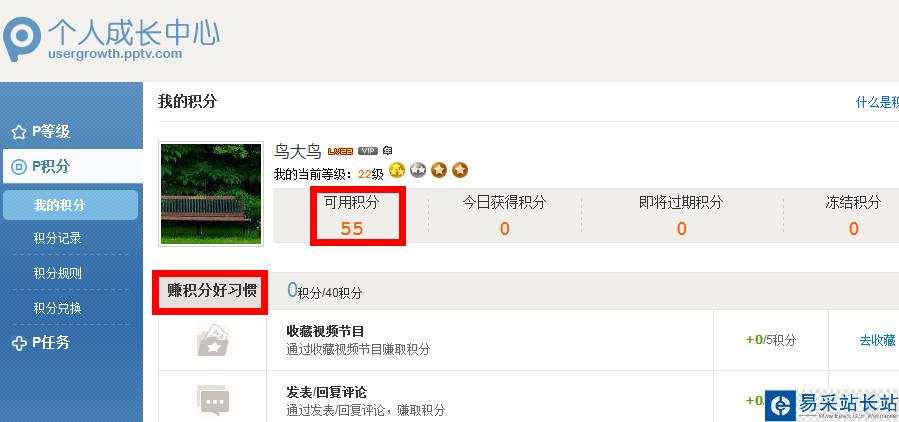Open 积分兑换 in the sidebar
This screenshot has width=899, height=422.
pyautogui.click(x=57, y=308)
